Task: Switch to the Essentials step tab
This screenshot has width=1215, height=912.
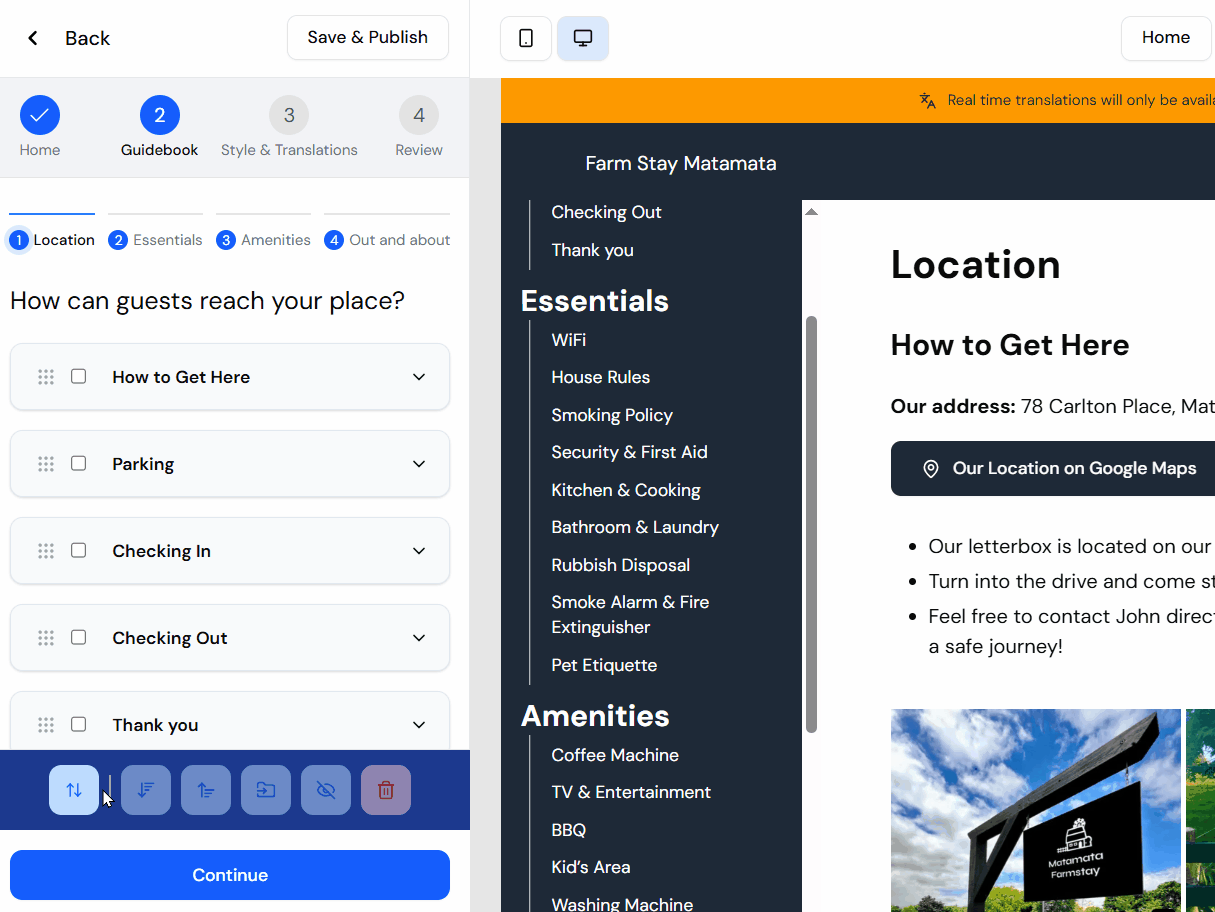Action: pyautogui.click(x=155, y=239)
